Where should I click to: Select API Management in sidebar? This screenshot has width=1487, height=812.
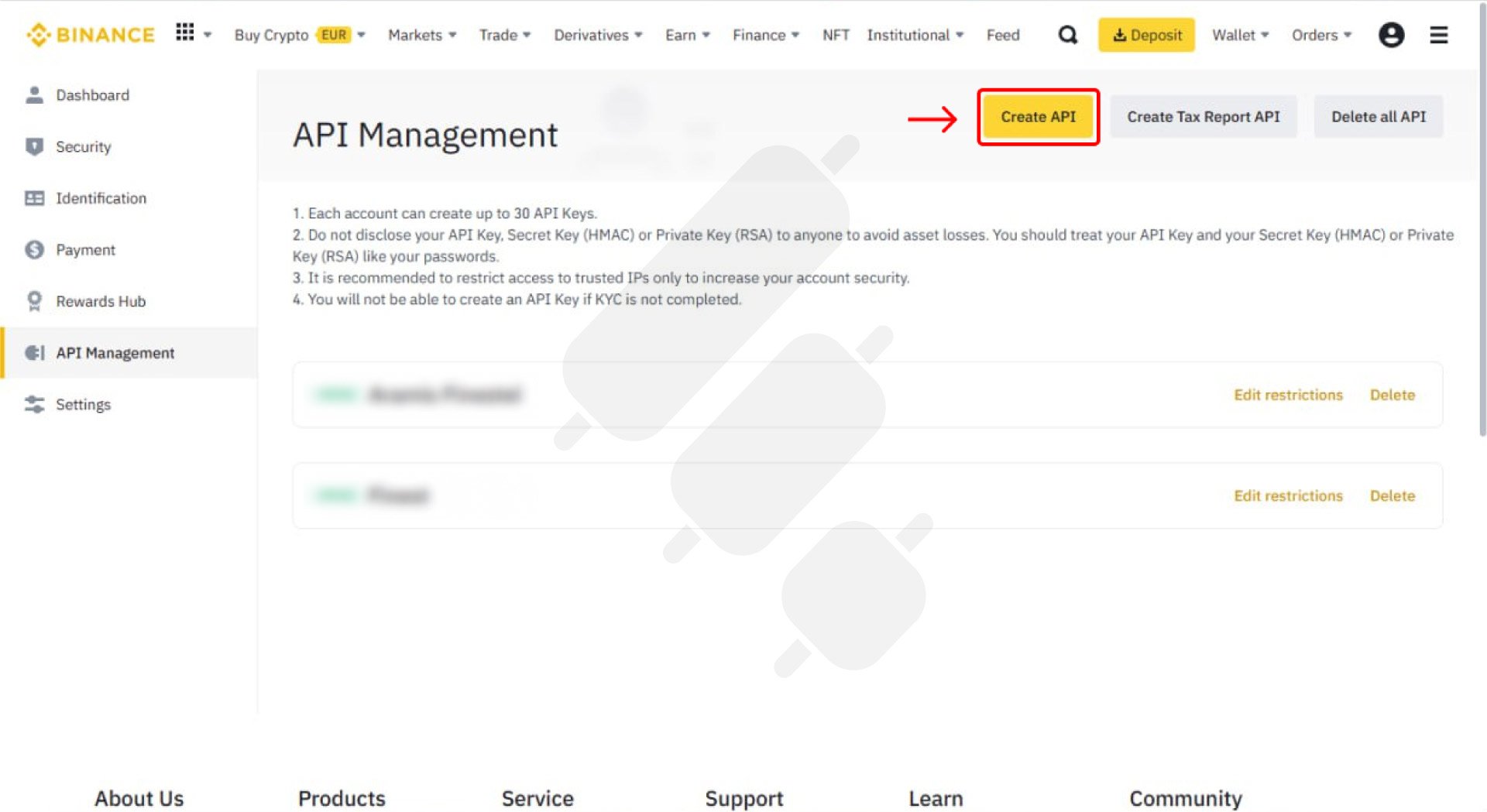(129, 353)
